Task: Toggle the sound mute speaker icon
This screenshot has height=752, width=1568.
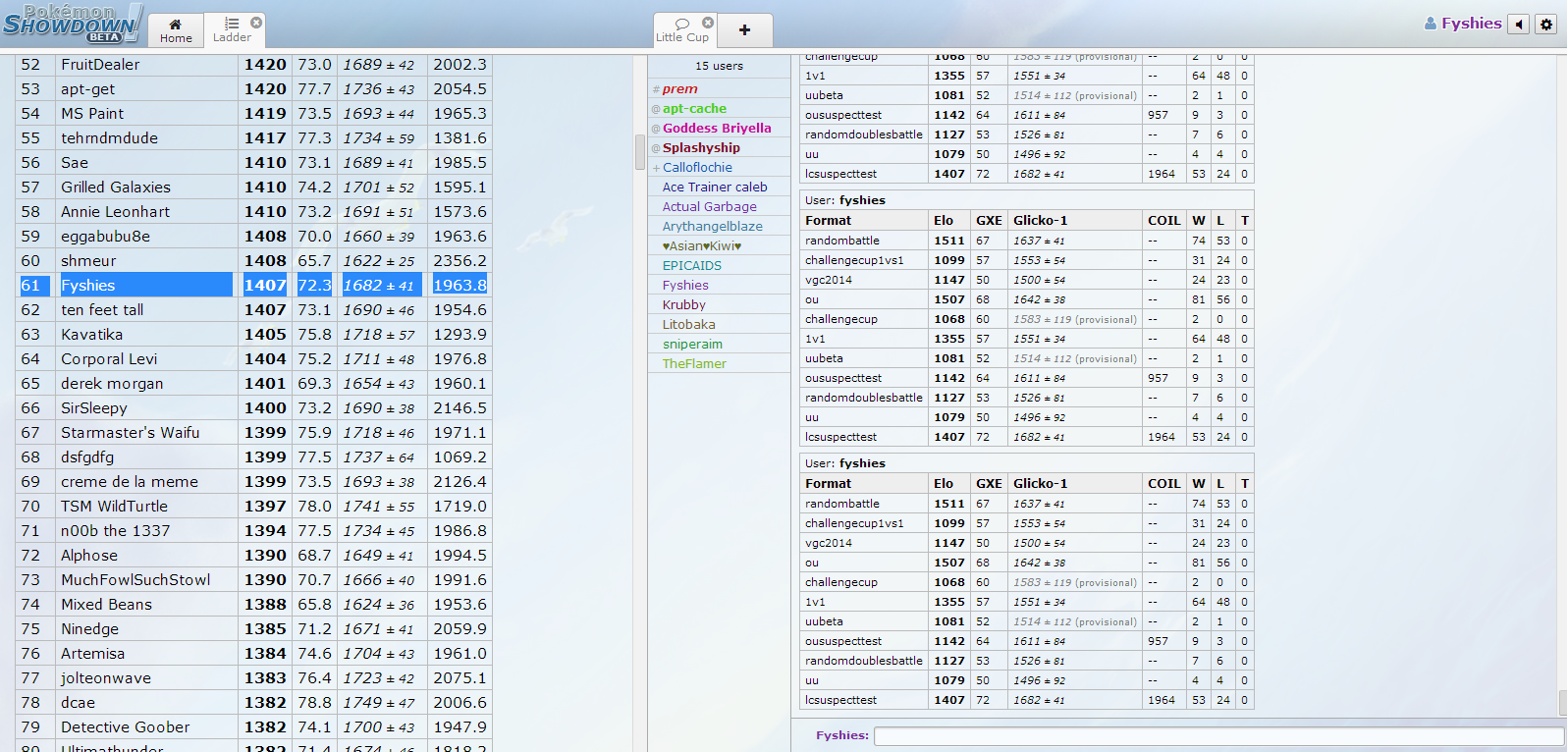Action: 1519,25
